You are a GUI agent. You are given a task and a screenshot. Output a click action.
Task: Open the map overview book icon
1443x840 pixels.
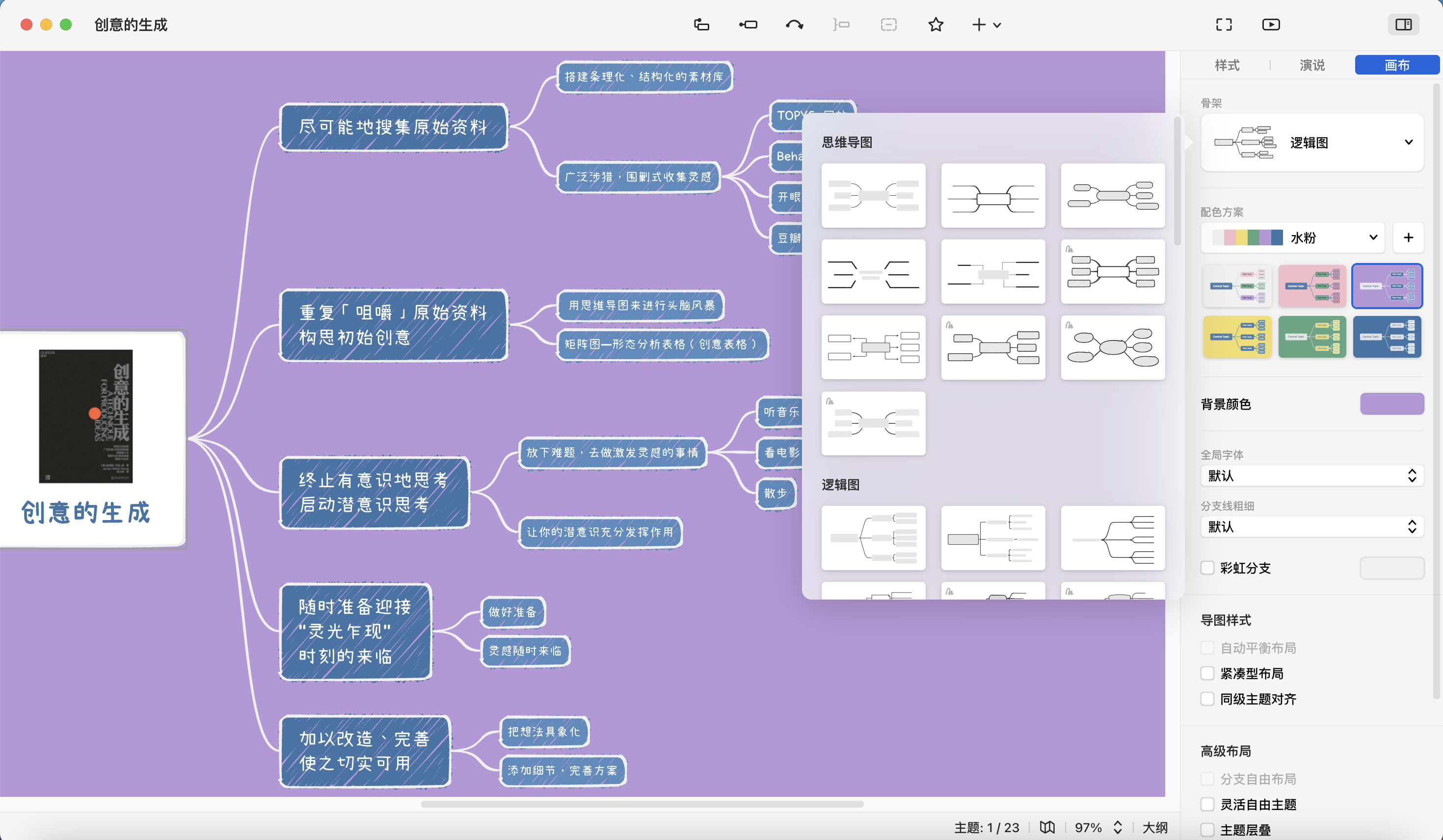click(x=1047, y=827)
